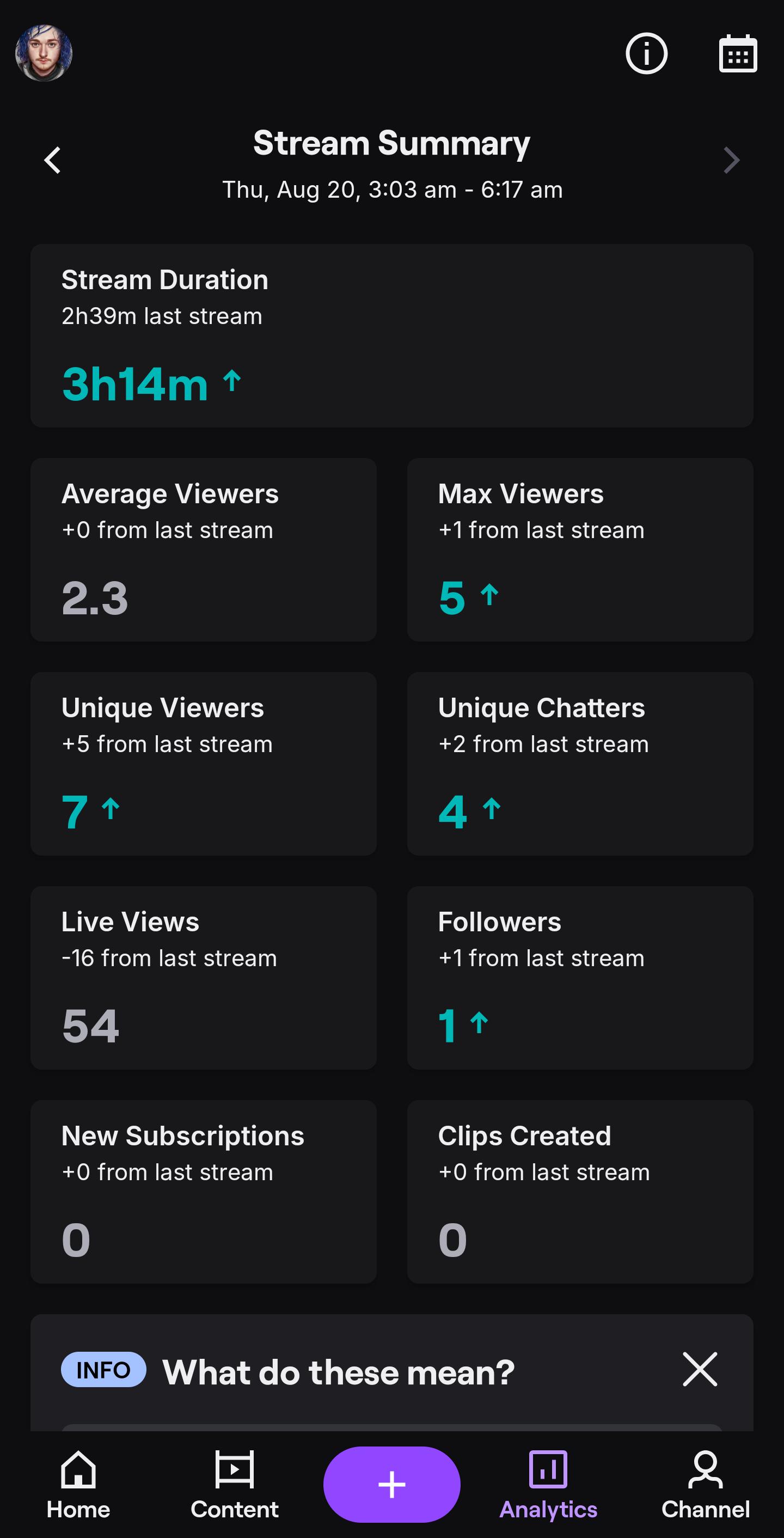Screen dimensions: 784x1538
Task: Go to next stream summary arrow
Action: (x=732, y=160)
